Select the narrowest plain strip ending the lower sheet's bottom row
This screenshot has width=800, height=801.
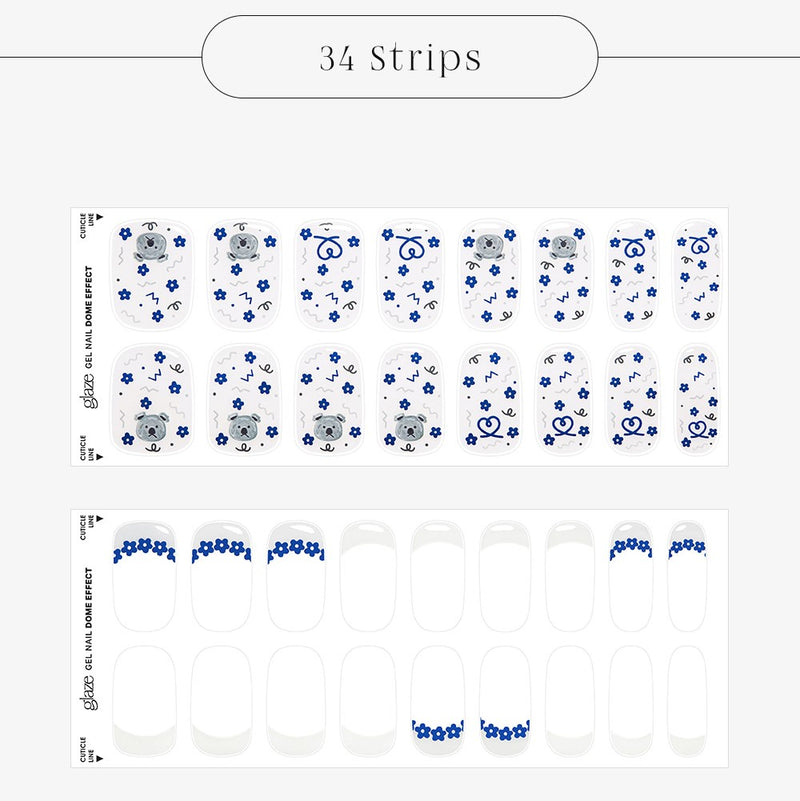click(687, 701)
